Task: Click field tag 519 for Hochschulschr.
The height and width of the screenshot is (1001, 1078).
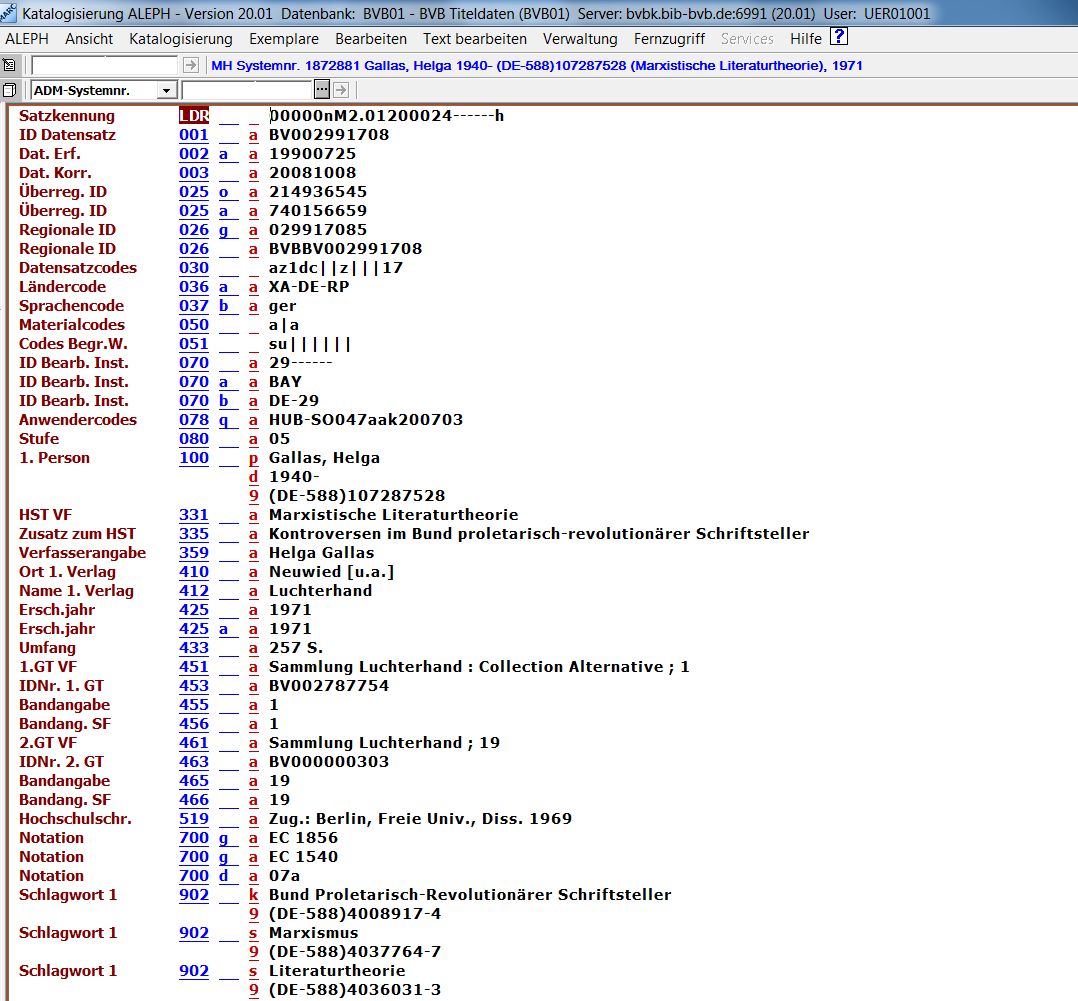Action: click(x=194, y=819)
